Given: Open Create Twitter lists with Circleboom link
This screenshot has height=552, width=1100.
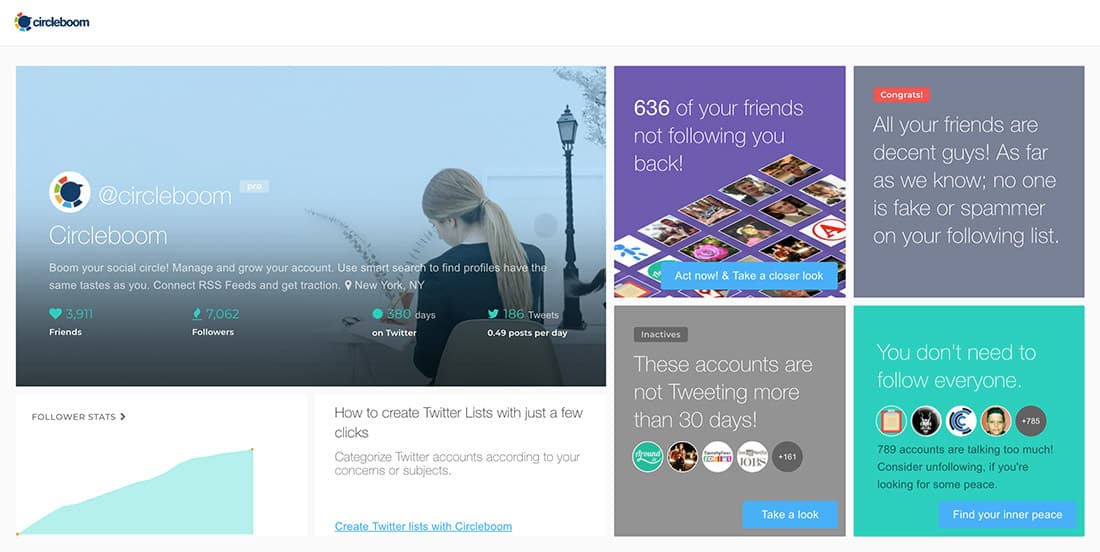Looking at the screenshot, I should 423,526.
